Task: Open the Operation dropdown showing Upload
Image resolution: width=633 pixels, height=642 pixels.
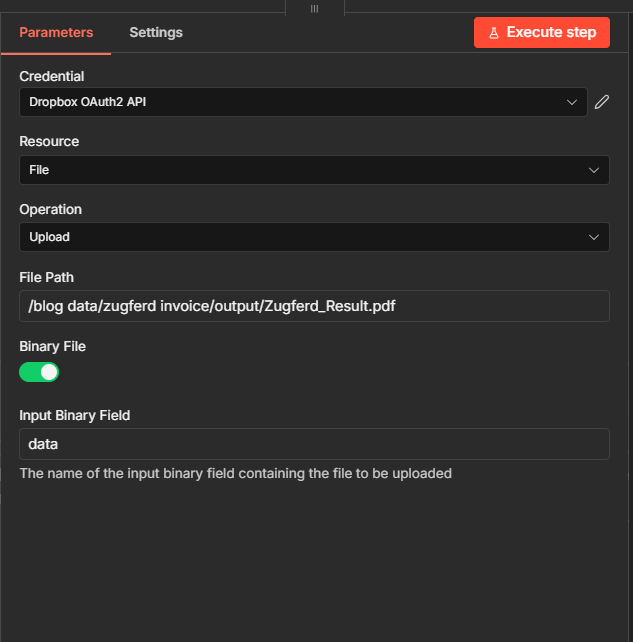Action: click(x=300, y=237)
